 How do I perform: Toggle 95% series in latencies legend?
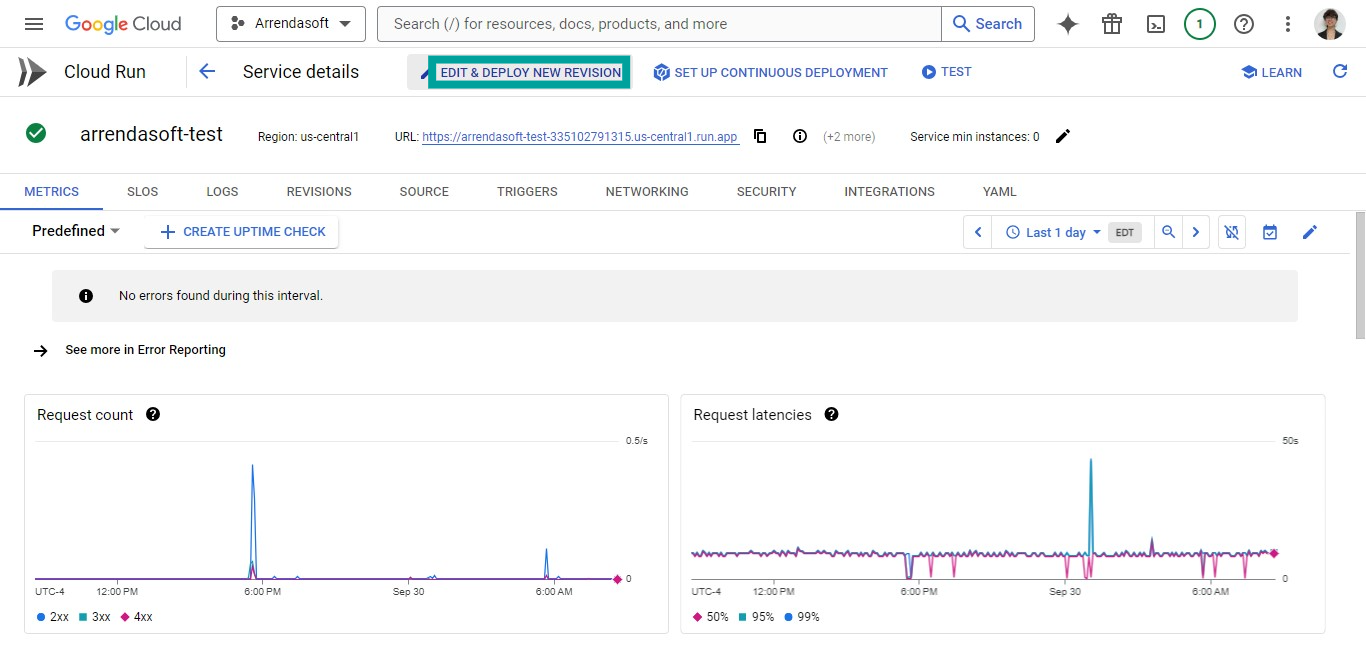click(757, 617)
